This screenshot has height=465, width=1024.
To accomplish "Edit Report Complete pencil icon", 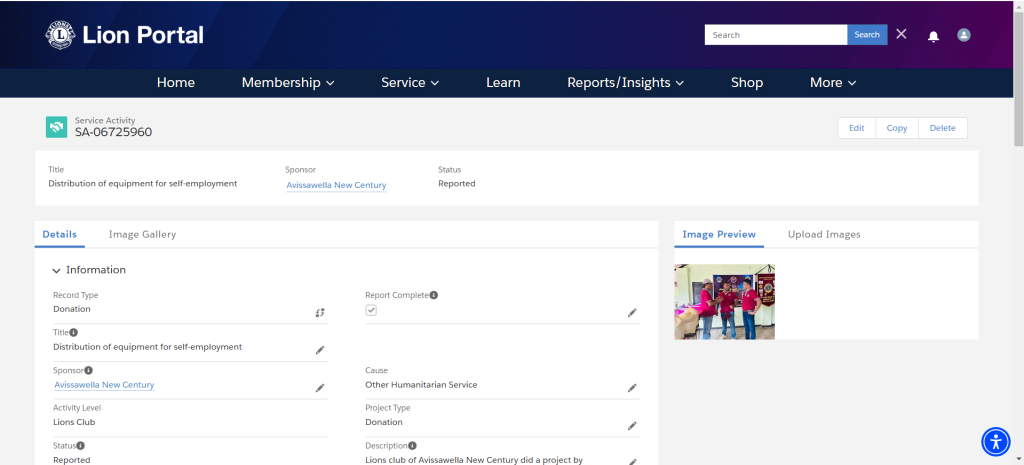I will point(632,313).
